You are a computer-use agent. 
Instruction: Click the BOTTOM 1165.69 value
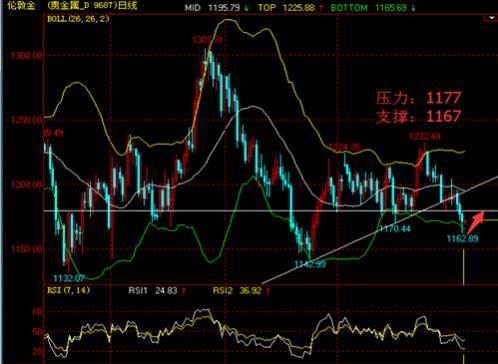[369, 7]
